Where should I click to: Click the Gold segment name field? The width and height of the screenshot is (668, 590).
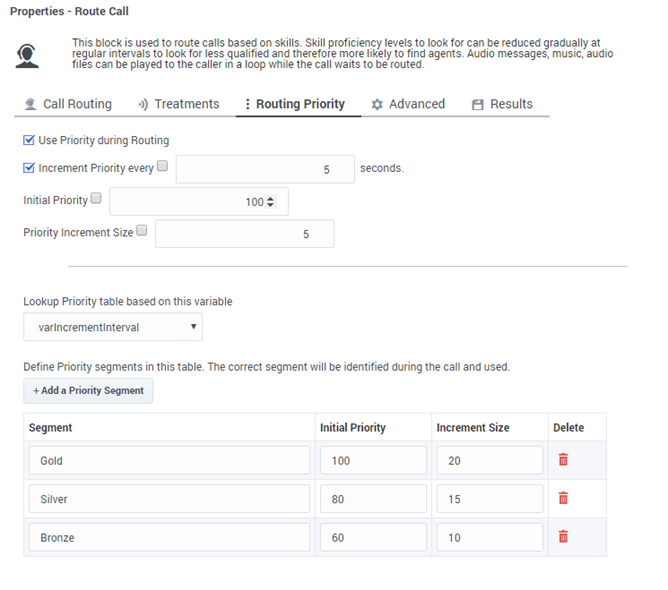tap(169, 460)
